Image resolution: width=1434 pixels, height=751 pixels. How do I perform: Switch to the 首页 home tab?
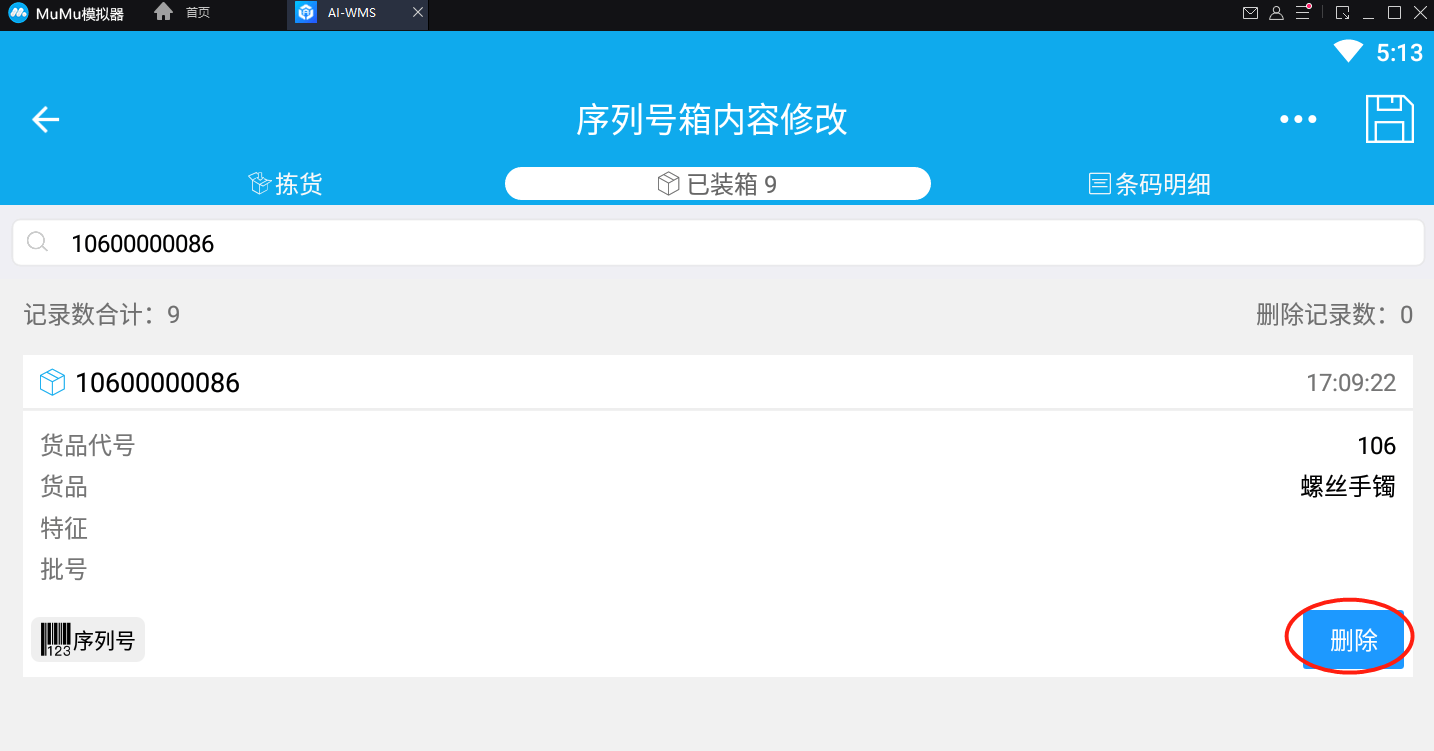[x=186, y=13]
